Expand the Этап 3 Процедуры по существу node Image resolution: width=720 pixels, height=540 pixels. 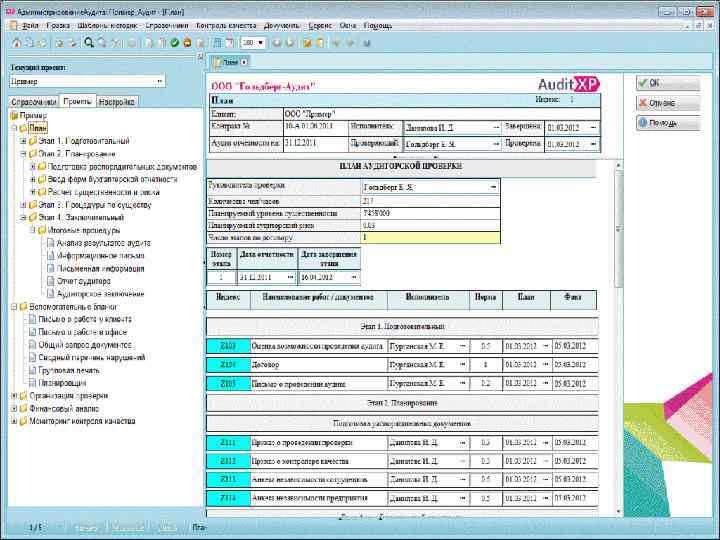coord(23,205)
